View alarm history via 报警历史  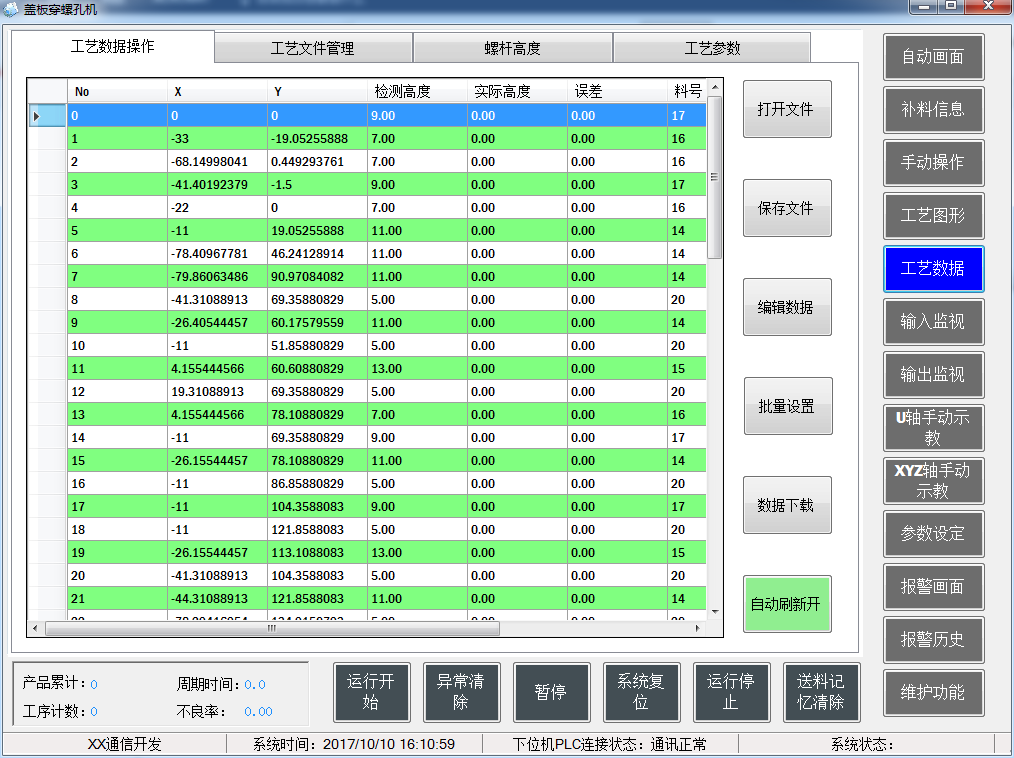pyautogui.click(x=932, y=640)
